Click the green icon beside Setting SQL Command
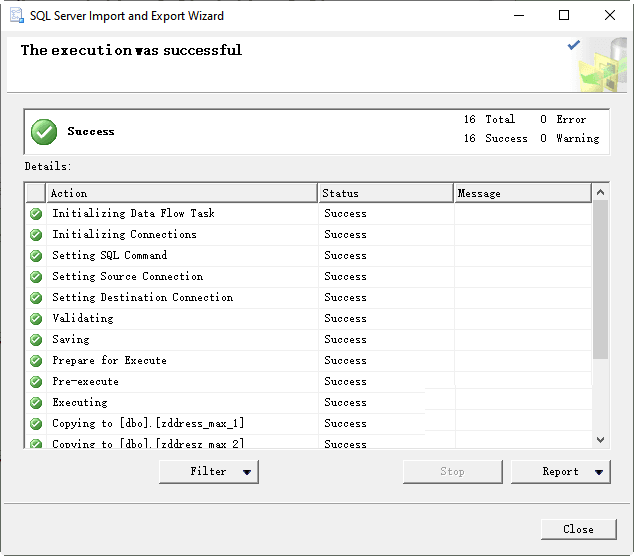This screenshot has height=556, width=634. click(36, 256)
